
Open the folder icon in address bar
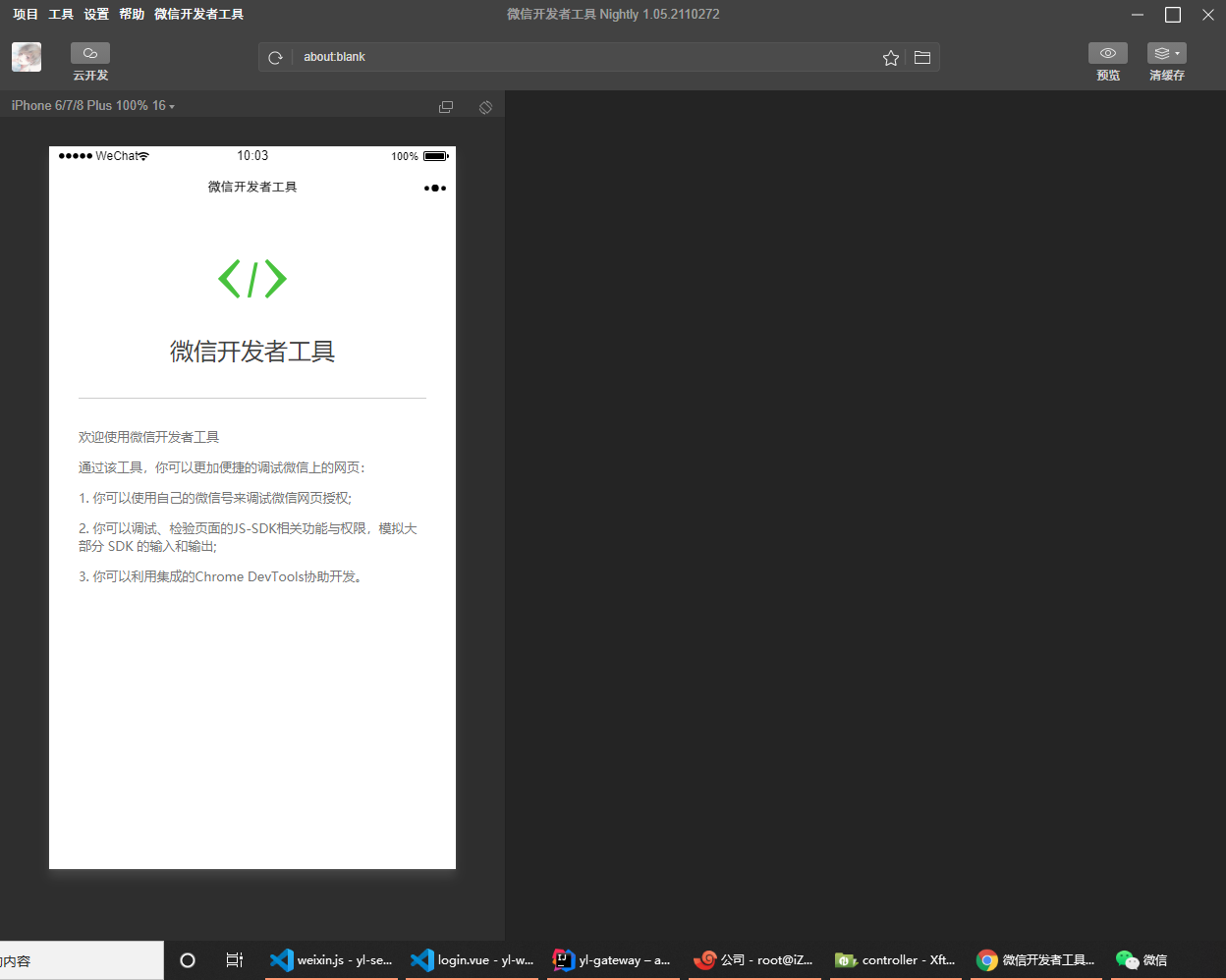922,58
